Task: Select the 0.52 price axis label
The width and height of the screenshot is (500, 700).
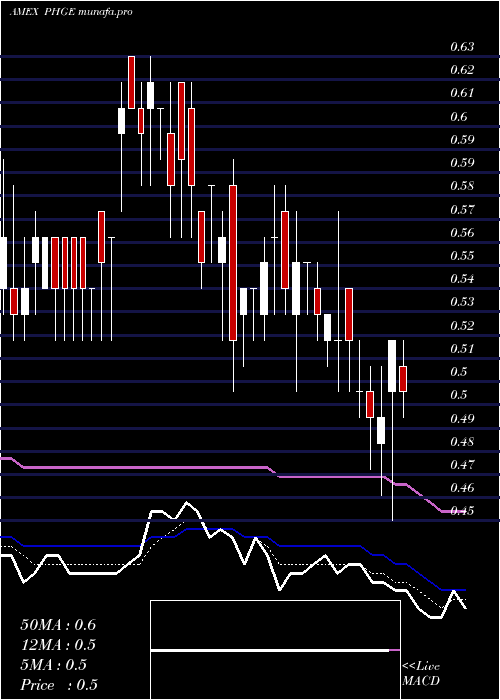Action: [x=462, y=325]
